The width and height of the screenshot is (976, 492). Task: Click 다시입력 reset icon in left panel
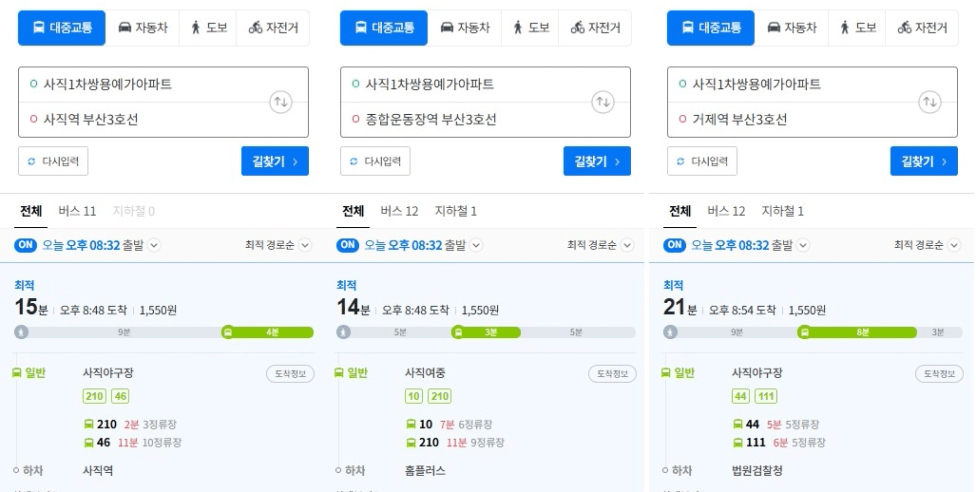click(x=32, y=162)
